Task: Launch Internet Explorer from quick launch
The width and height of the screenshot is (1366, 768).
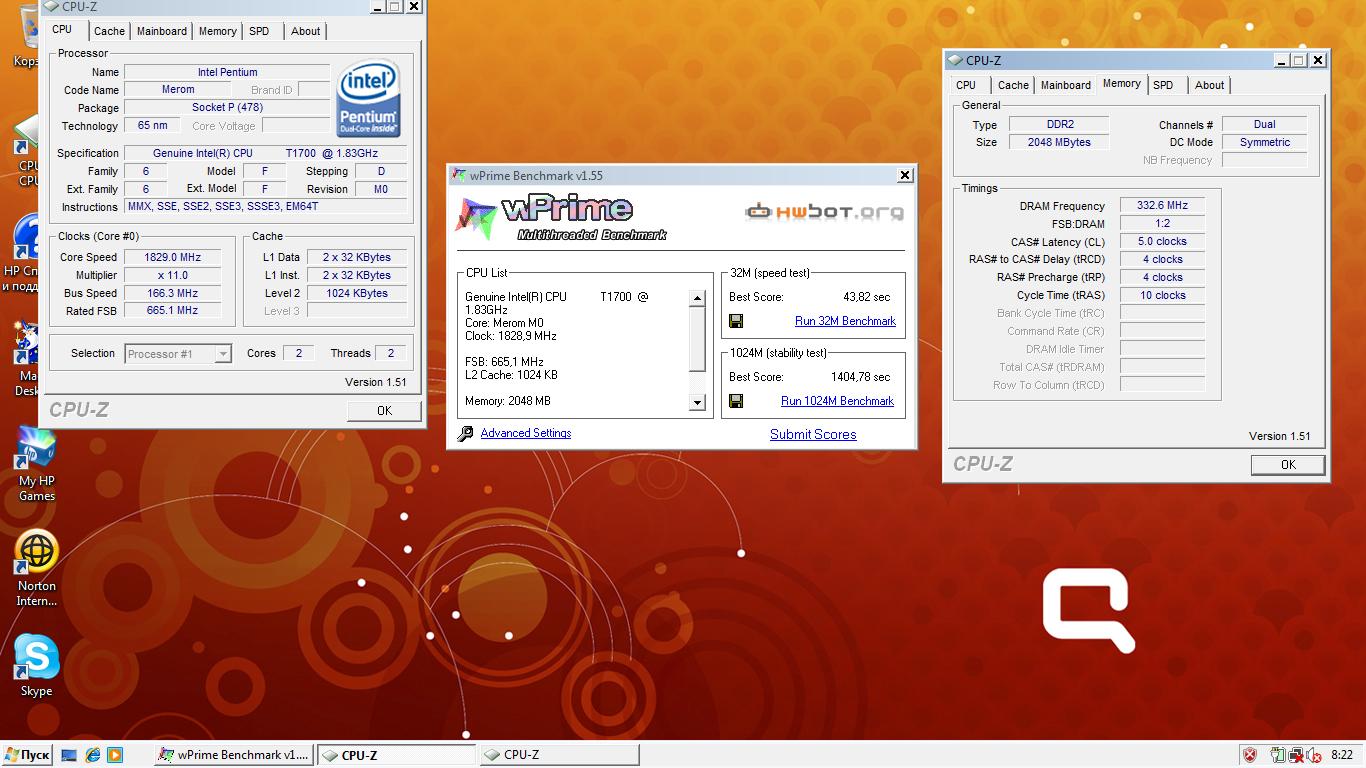Action: [93, 755]
